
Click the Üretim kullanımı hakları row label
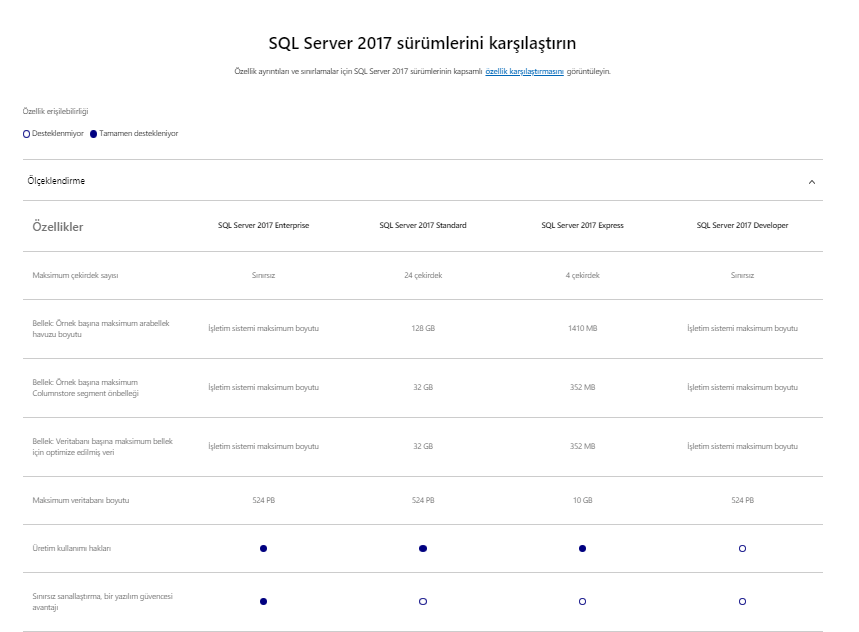click(x=71, y=548)
